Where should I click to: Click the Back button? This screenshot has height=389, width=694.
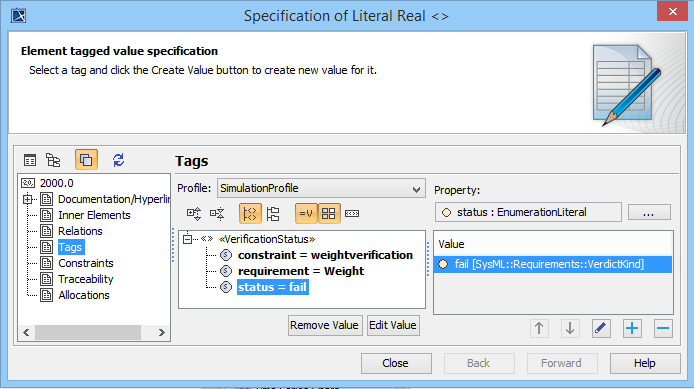479,363
